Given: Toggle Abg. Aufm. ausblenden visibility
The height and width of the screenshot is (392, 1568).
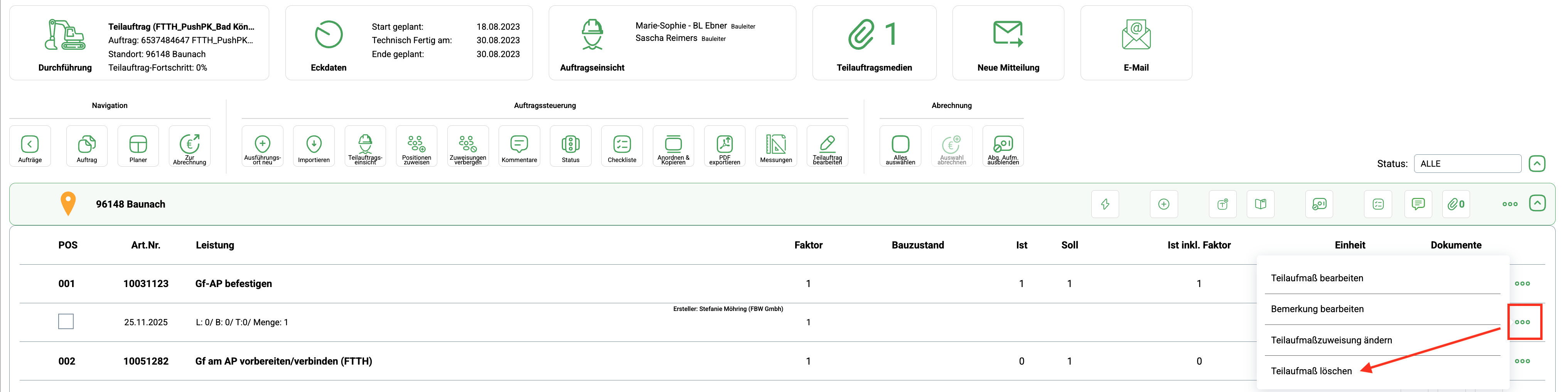Looking at the screenshot, I should (x=1003, y=145).
